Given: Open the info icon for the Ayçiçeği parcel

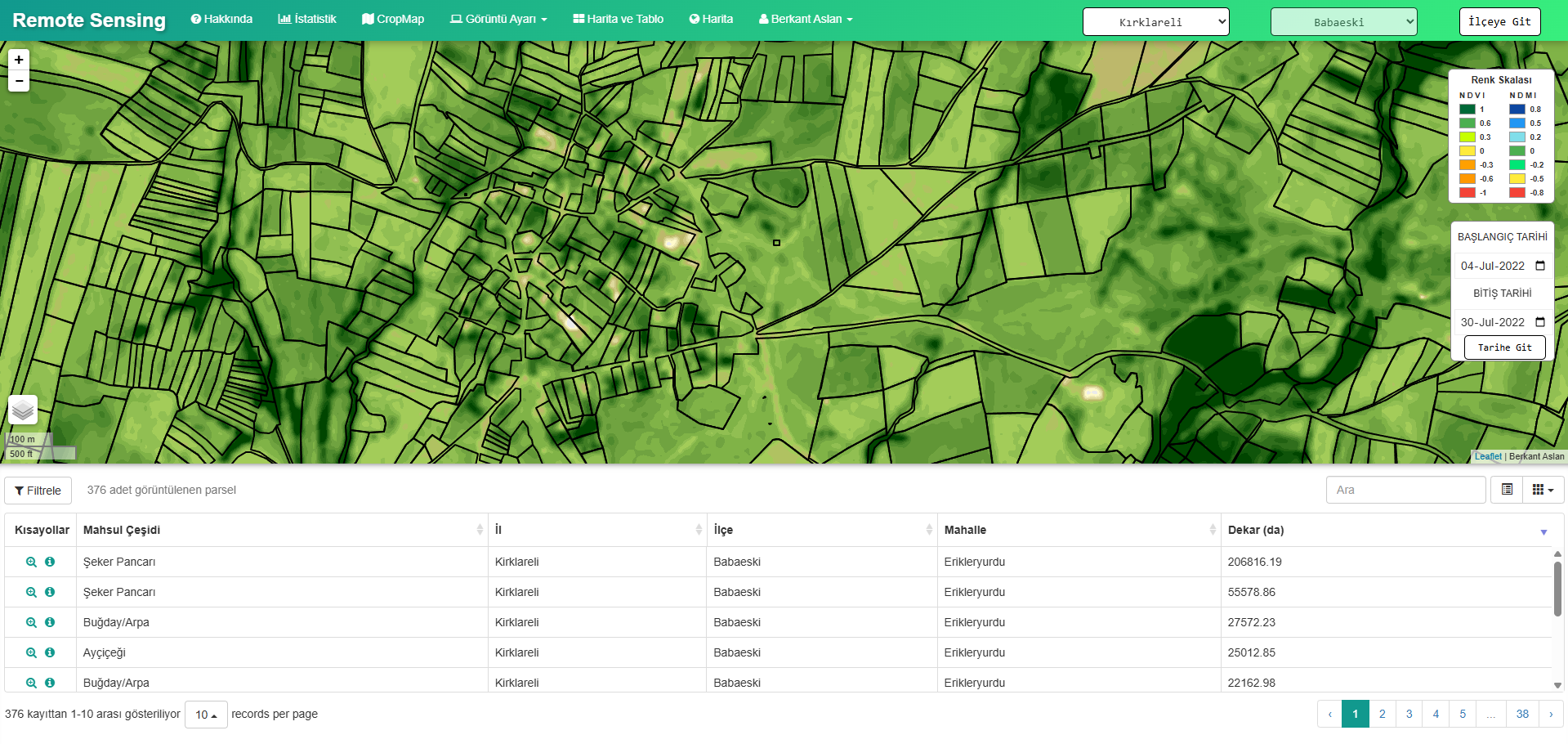Looking at the screenshot, I should coord(50,652).
